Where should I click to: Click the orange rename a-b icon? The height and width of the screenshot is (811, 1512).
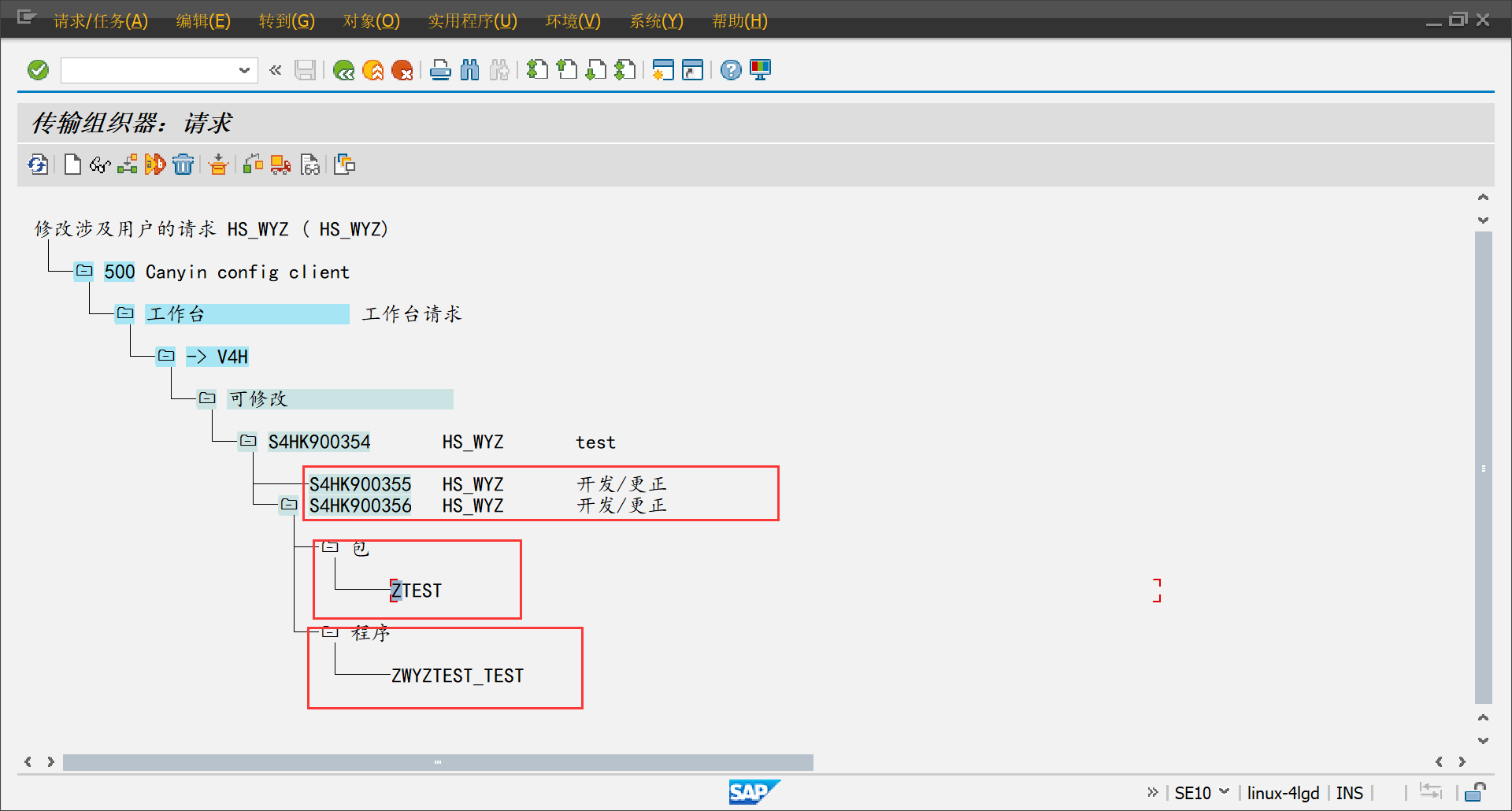(155, 165)
